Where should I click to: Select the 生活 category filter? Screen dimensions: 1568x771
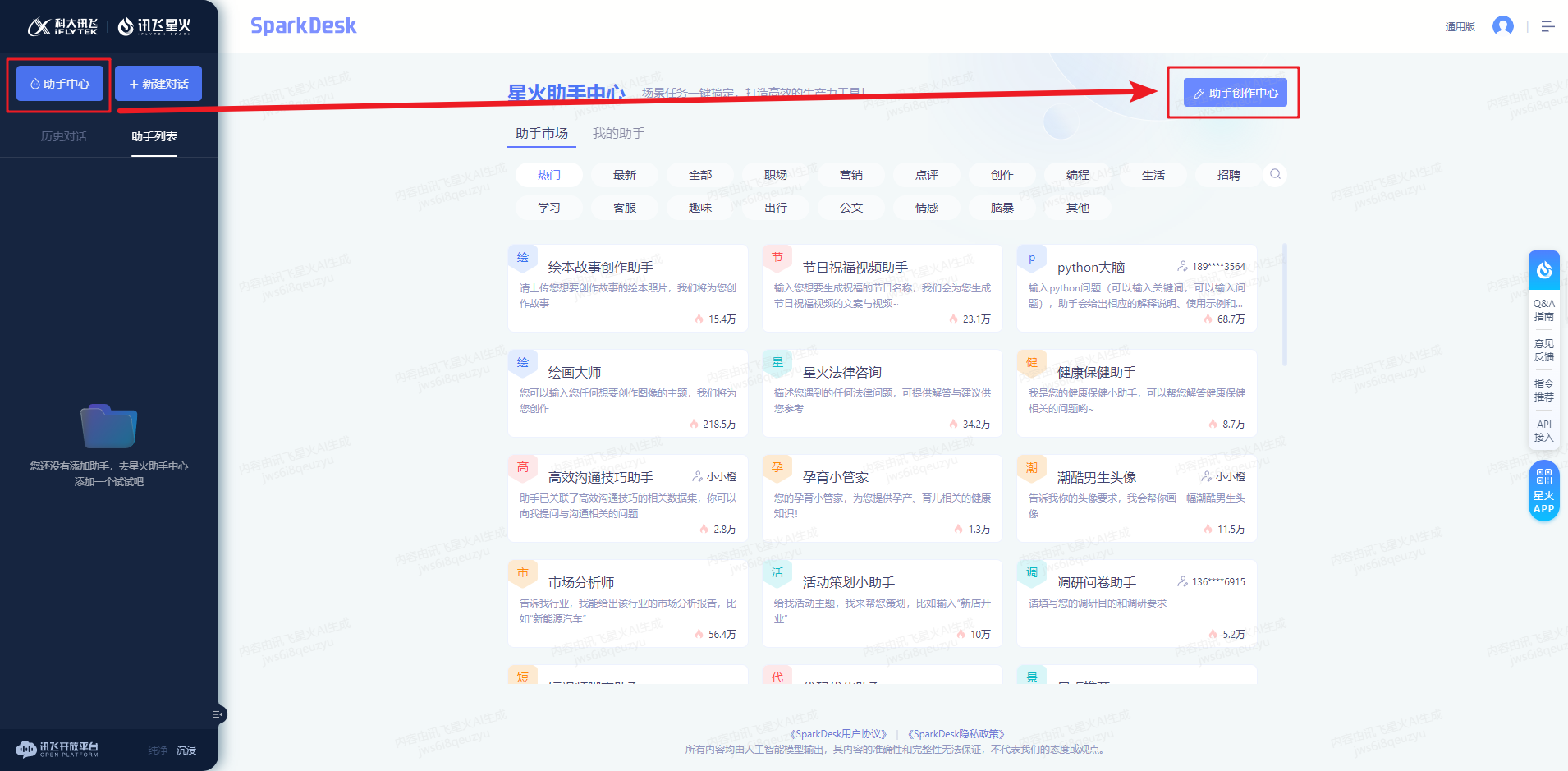click(1153, 175)
